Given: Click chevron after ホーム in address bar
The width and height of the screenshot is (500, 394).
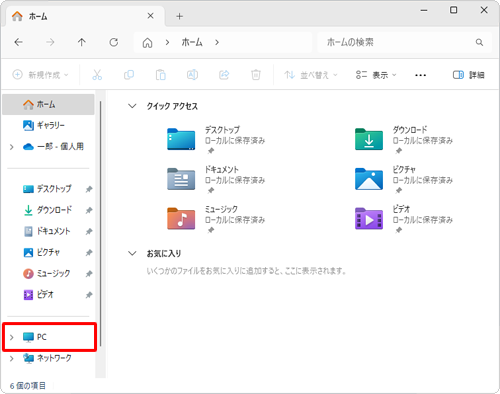Looking at the screenshot, I should [x=217, y=42].
